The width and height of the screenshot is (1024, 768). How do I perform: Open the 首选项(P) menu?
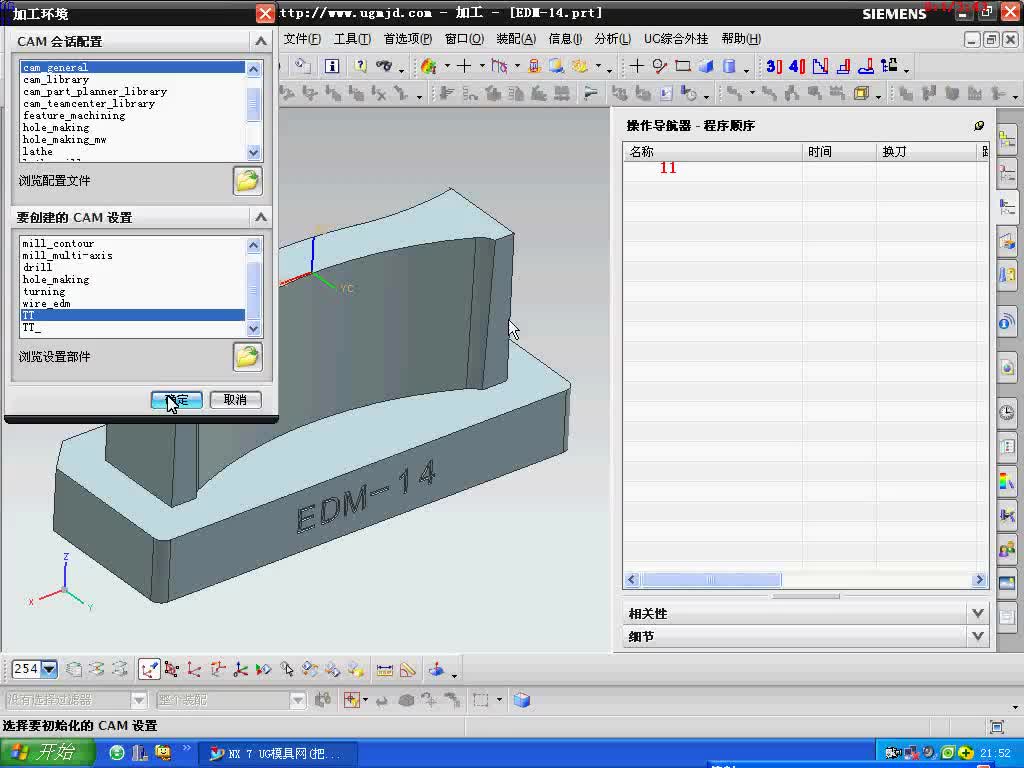coord(408,39)
